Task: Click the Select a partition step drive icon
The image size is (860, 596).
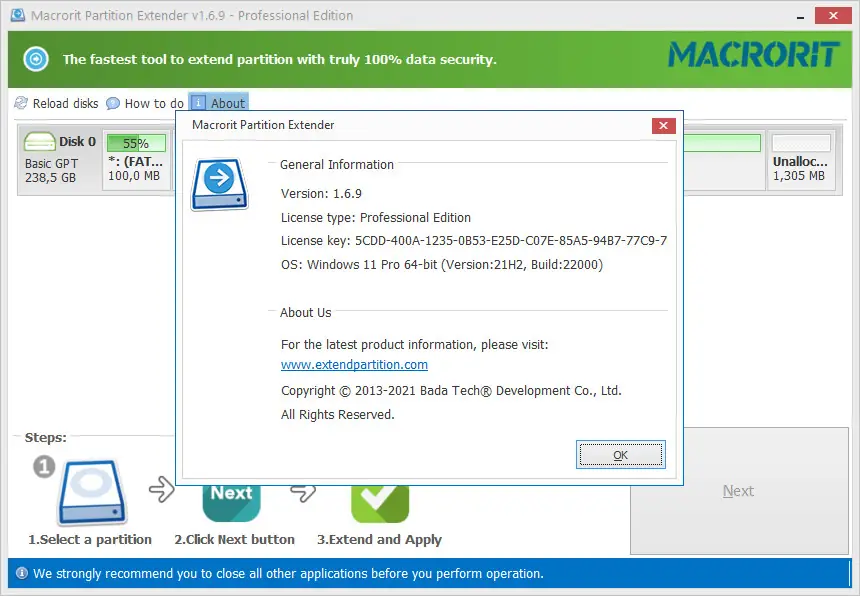Action: 92,492
